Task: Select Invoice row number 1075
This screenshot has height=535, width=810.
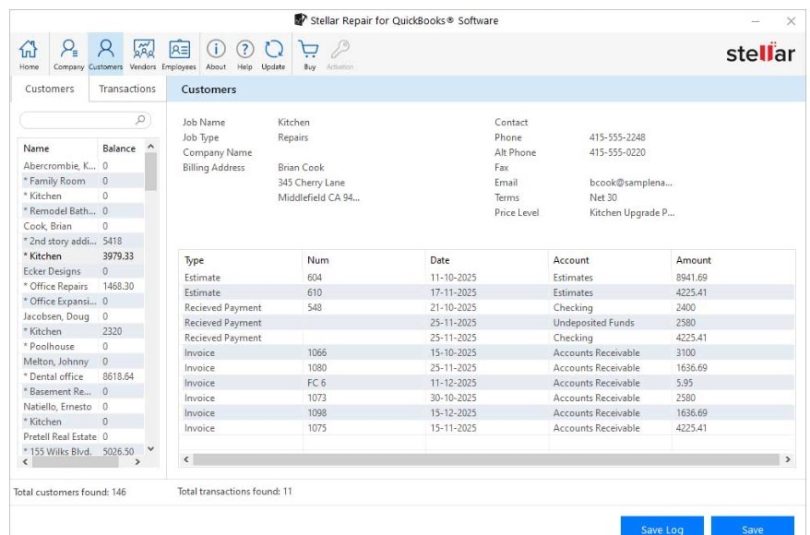Action: (x=487, y=428)
